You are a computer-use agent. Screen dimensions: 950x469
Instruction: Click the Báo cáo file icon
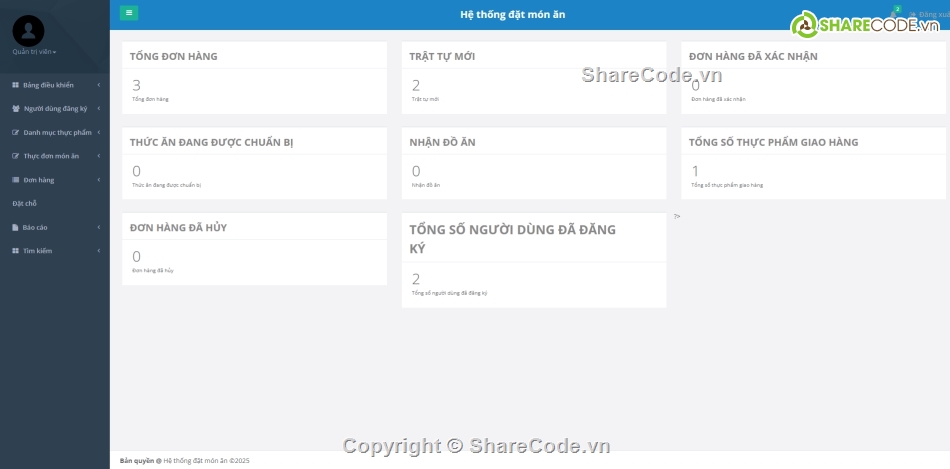pyautogui.click(x=15, y=227)
